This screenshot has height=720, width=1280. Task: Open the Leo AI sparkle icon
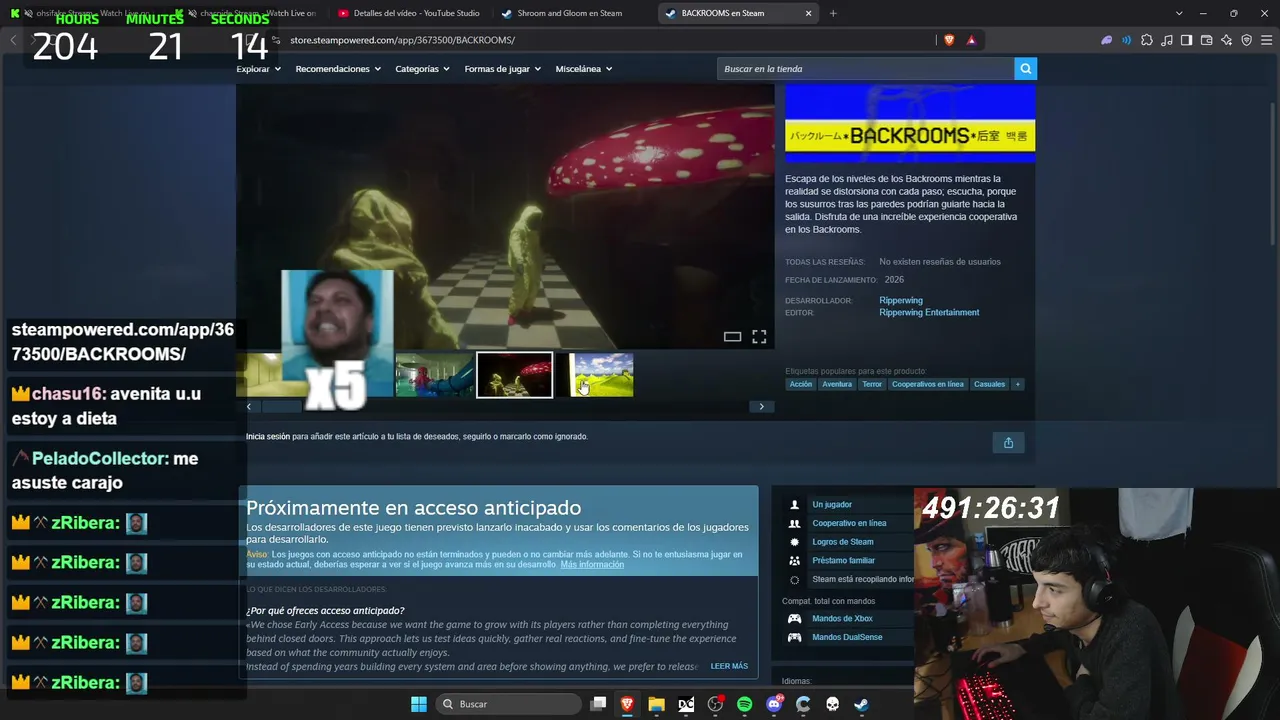click(1226, 40)
